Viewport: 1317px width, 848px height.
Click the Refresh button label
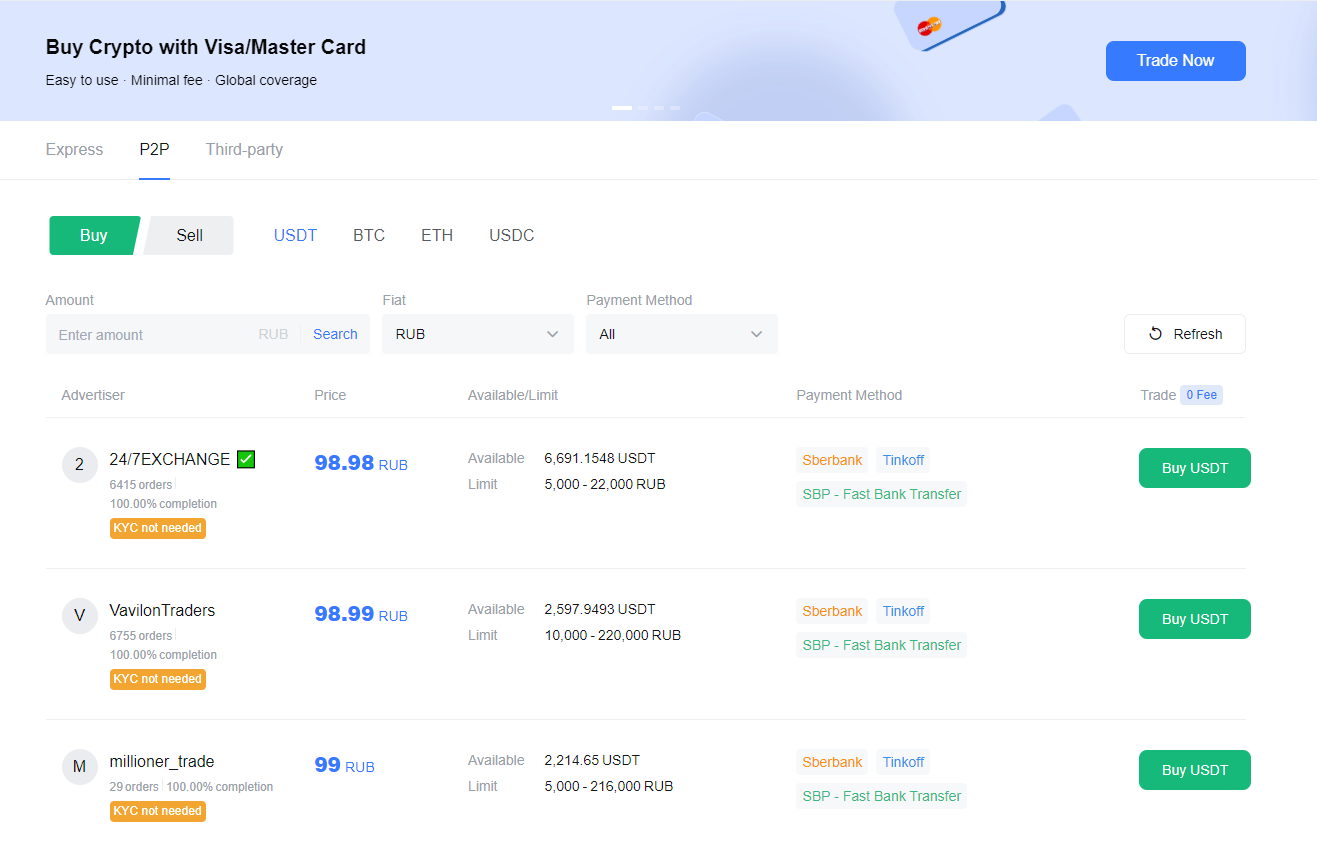click(1198, 334)
